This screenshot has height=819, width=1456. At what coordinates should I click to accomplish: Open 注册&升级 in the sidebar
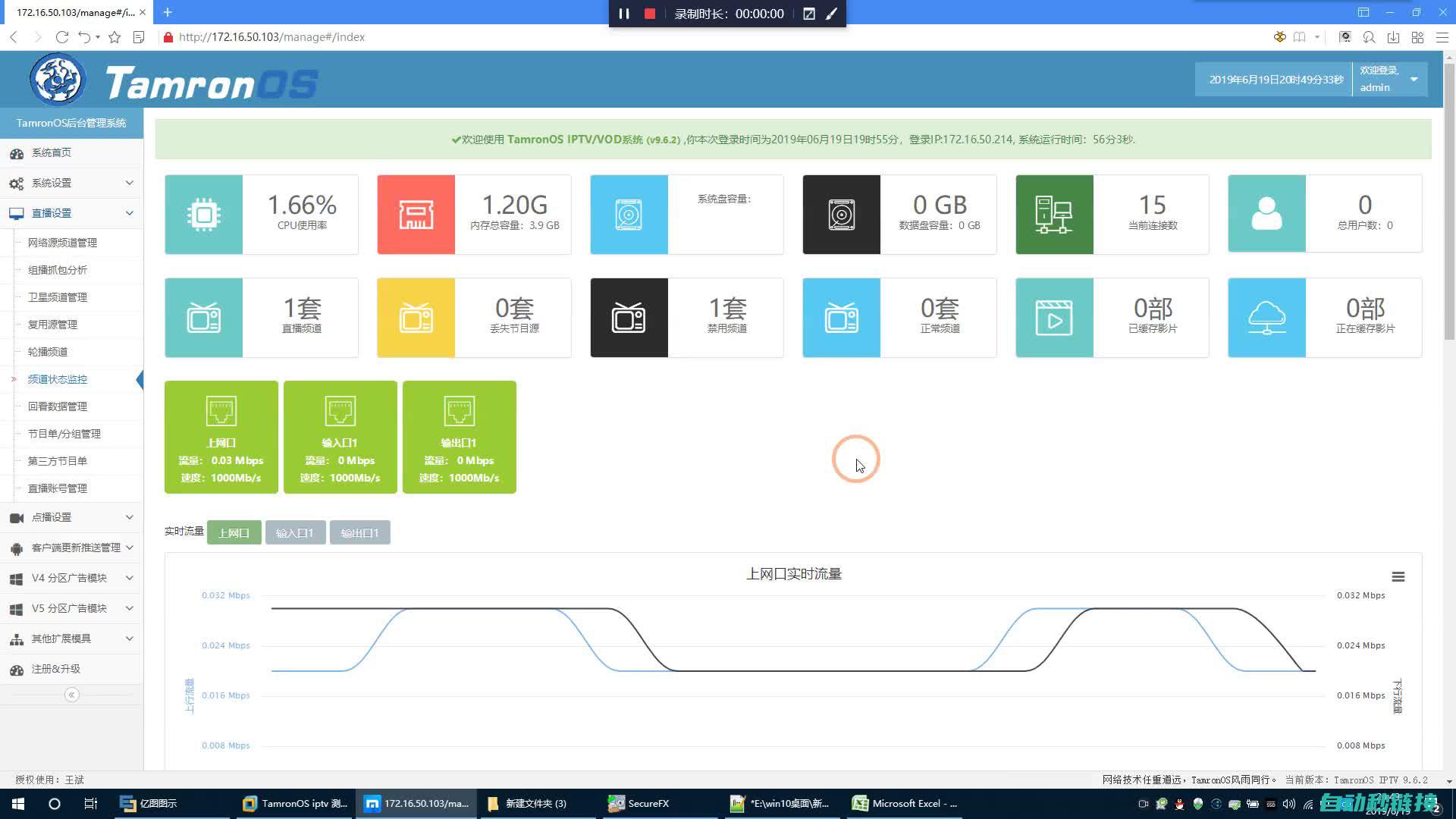coord(71,669)
